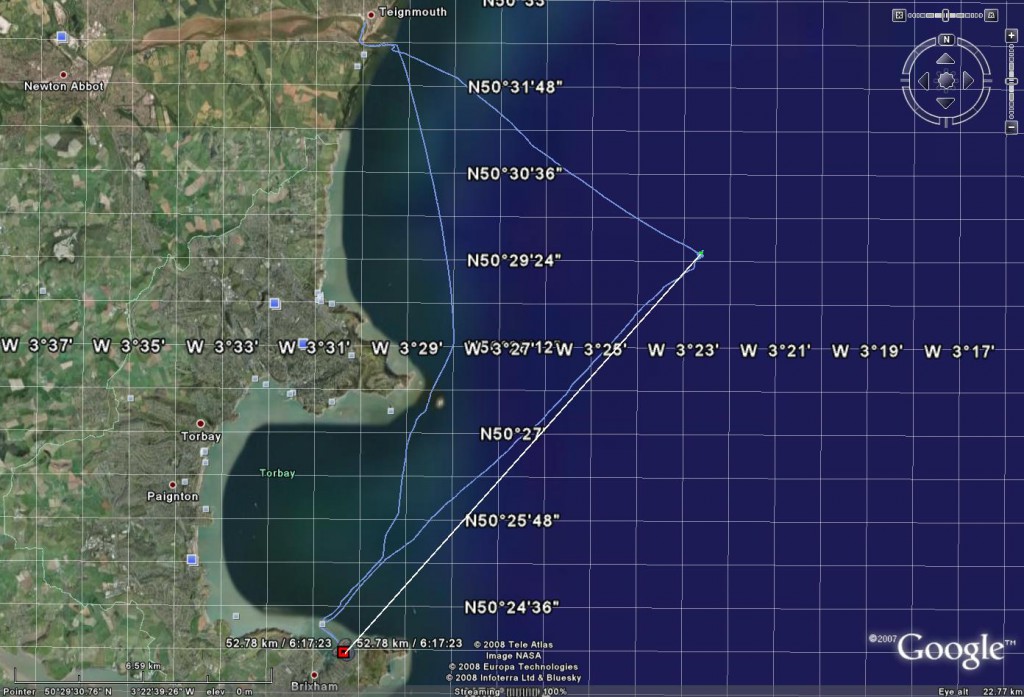Select the Teignmouth red place marker
This screenshot has width=1024, height=697.
point(371,14)
